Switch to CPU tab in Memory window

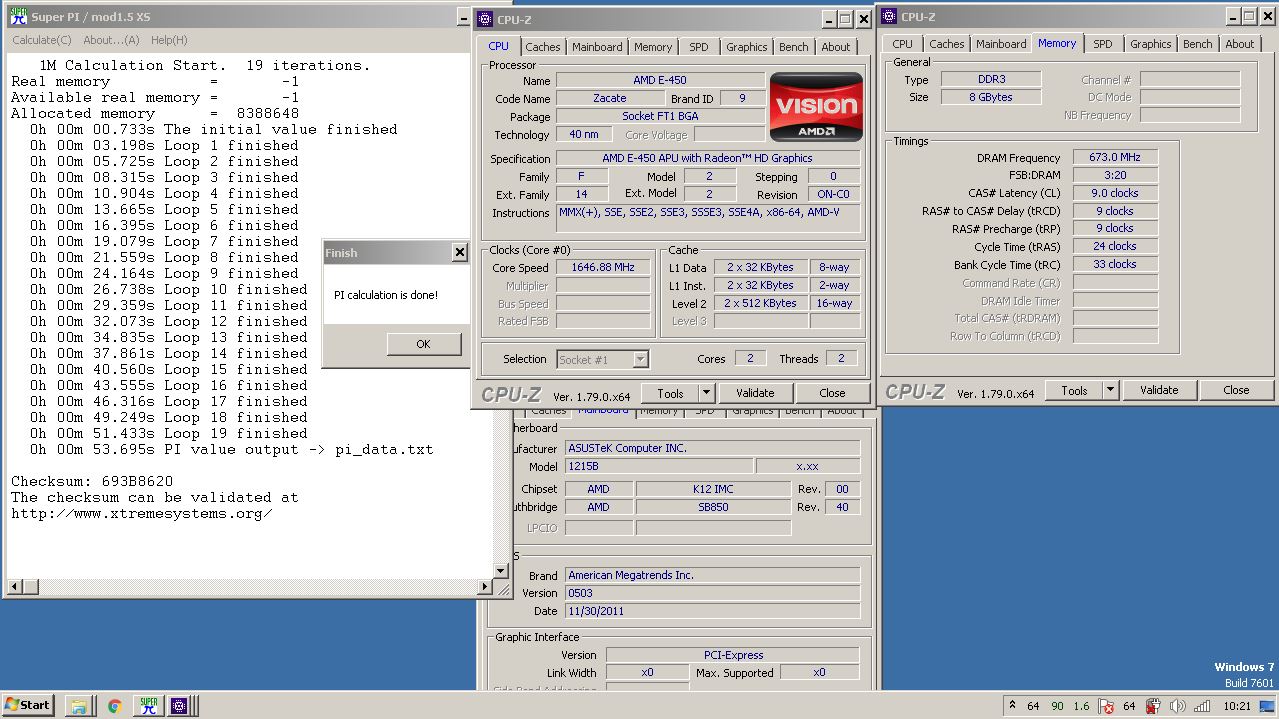pyautogui.click(x=903, y=44)
